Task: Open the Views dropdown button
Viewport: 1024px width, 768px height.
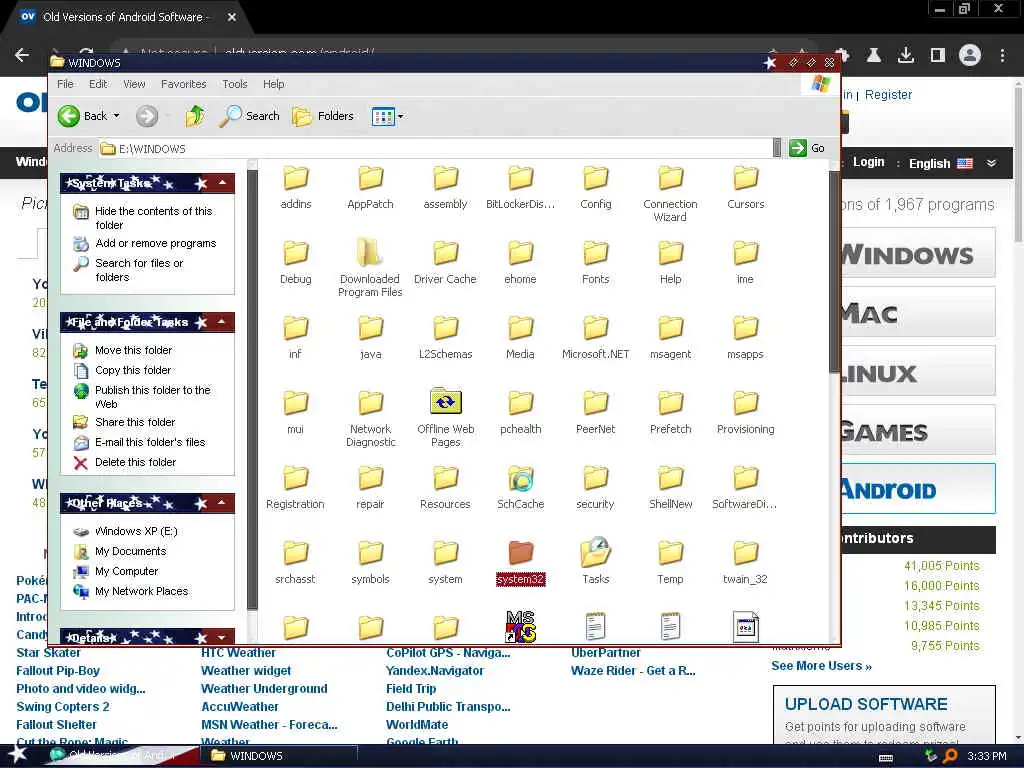Action: [x=387, y=117]
